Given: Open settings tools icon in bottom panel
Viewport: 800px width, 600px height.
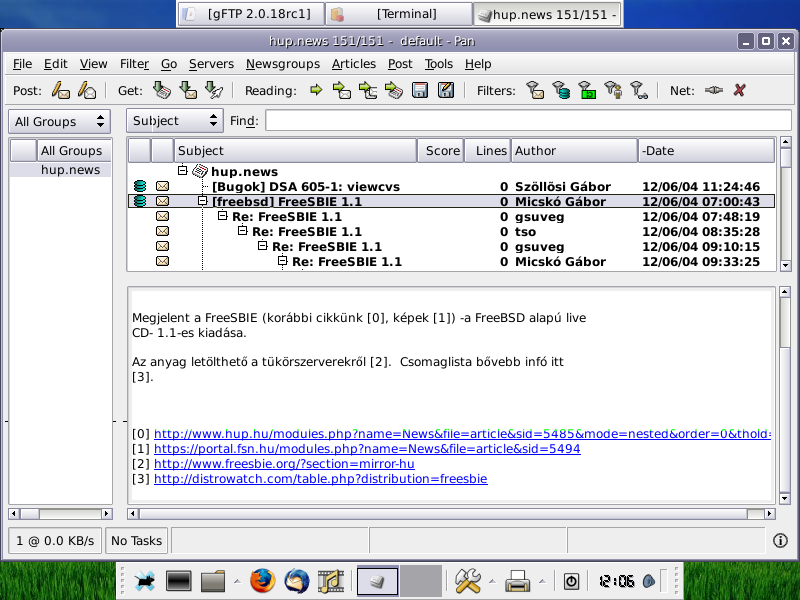Looking at the screenshot, I should 467,581.
